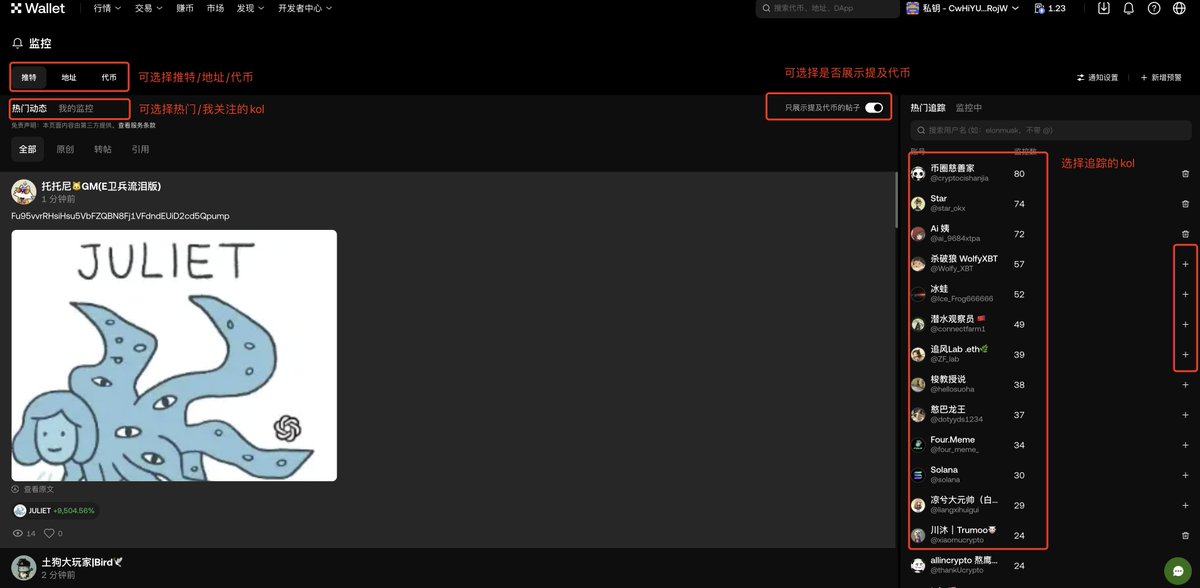Add 杀破狼 WolfyXBT with its plus icon

1185,264
